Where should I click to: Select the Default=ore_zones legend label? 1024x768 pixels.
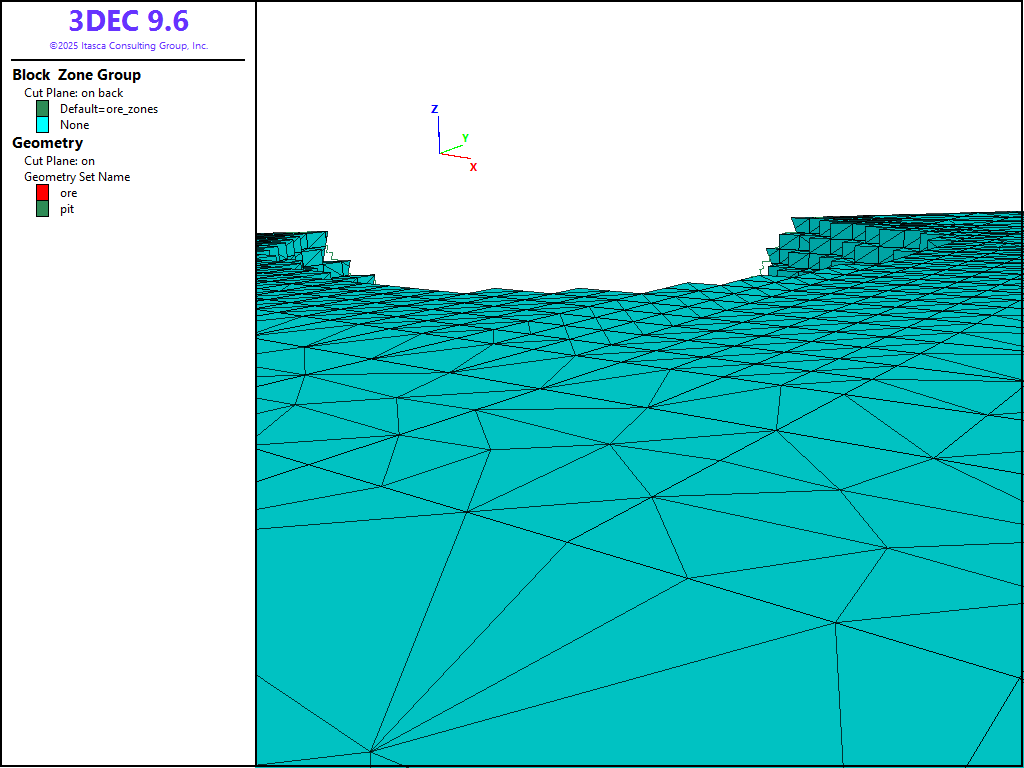(108, 109)
